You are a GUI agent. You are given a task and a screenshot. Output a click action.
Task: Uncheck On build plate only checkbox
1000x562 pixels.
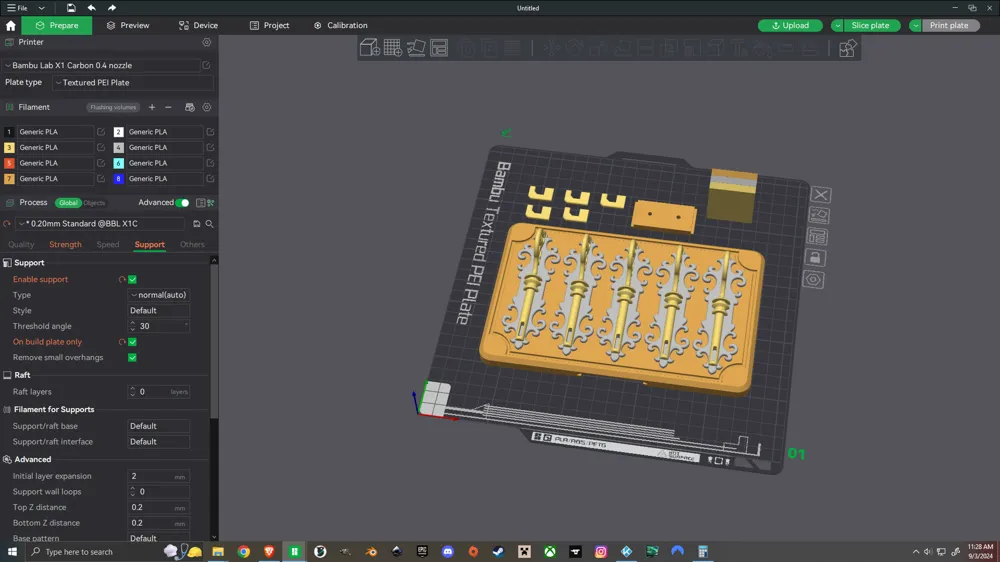click(x=133, y=342)
